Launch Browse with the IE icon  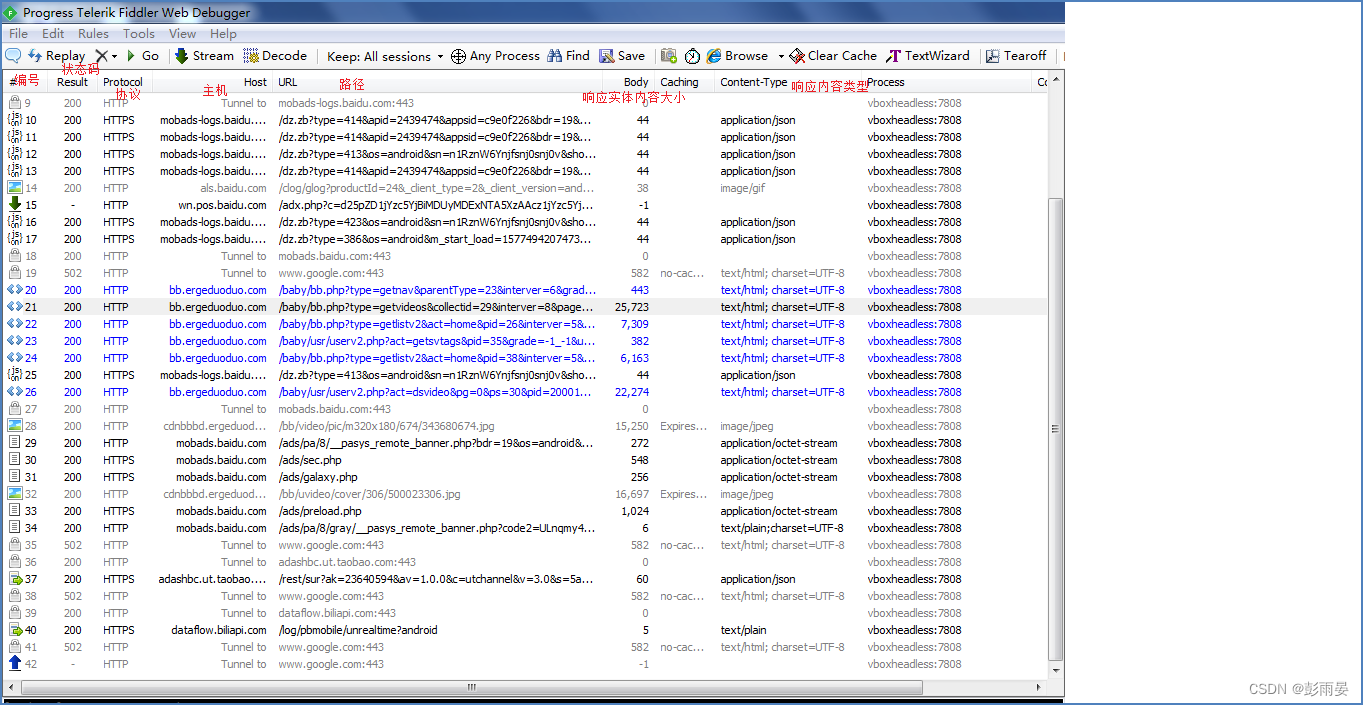(737, 56)
